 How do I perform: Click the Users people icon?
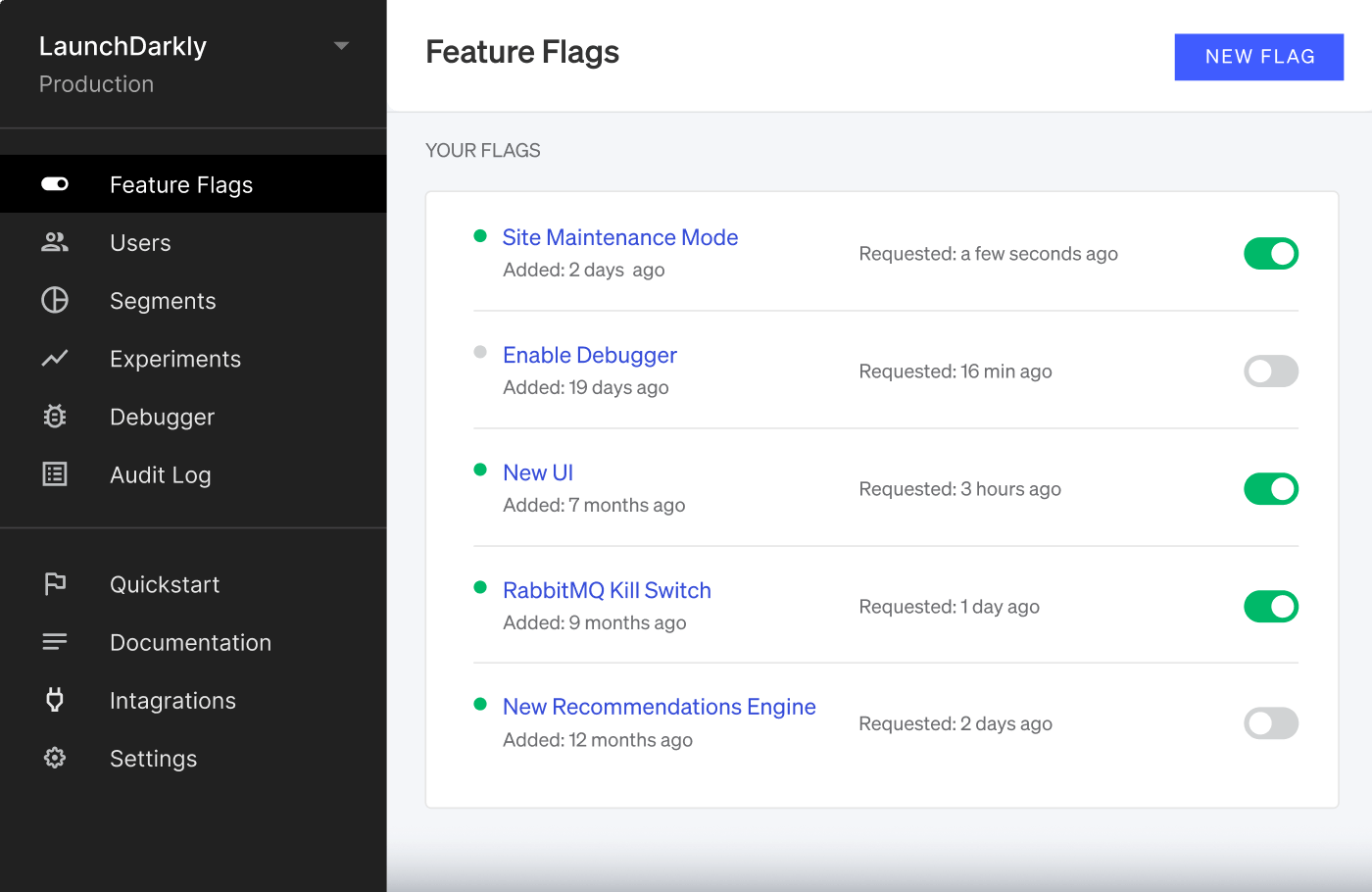point(55,242)
